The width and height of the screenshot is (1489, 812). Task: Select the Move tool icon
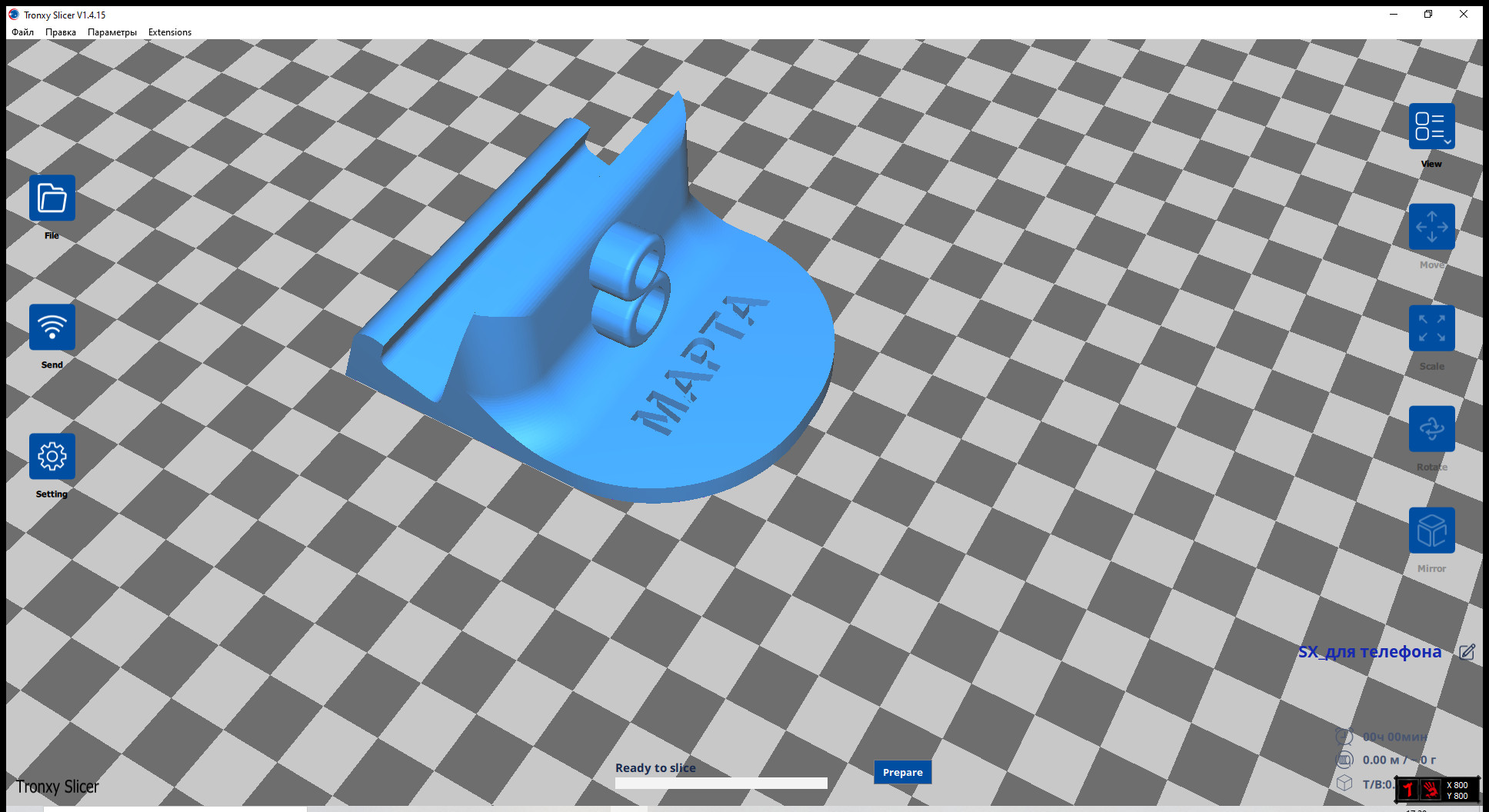[1431, 227]
